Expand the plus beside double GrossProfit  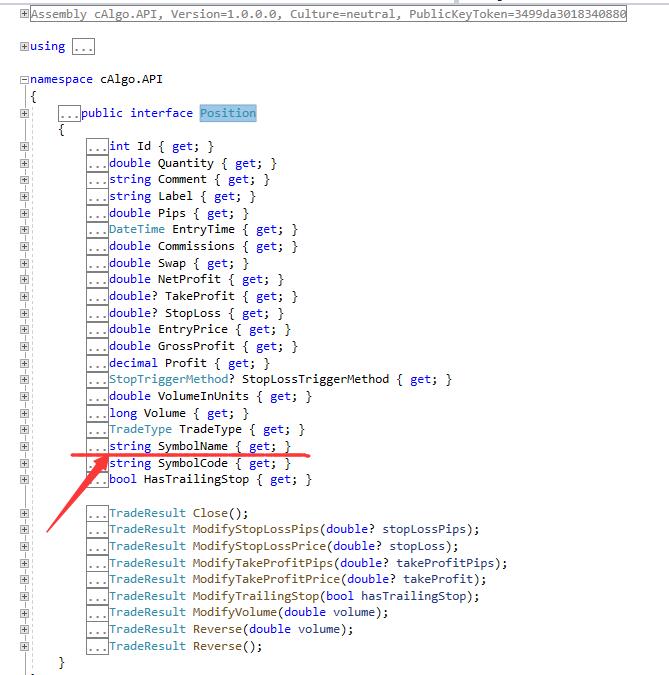point(25,346)
